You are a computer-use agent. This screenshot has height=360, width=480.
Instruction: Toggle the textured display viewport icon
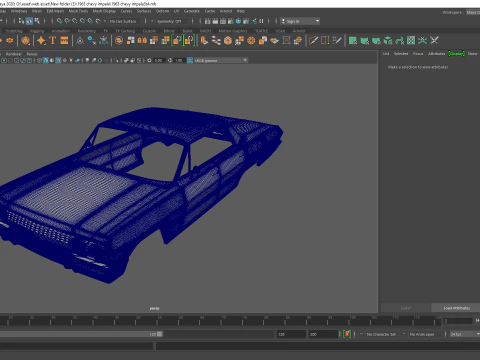(64, 60)
